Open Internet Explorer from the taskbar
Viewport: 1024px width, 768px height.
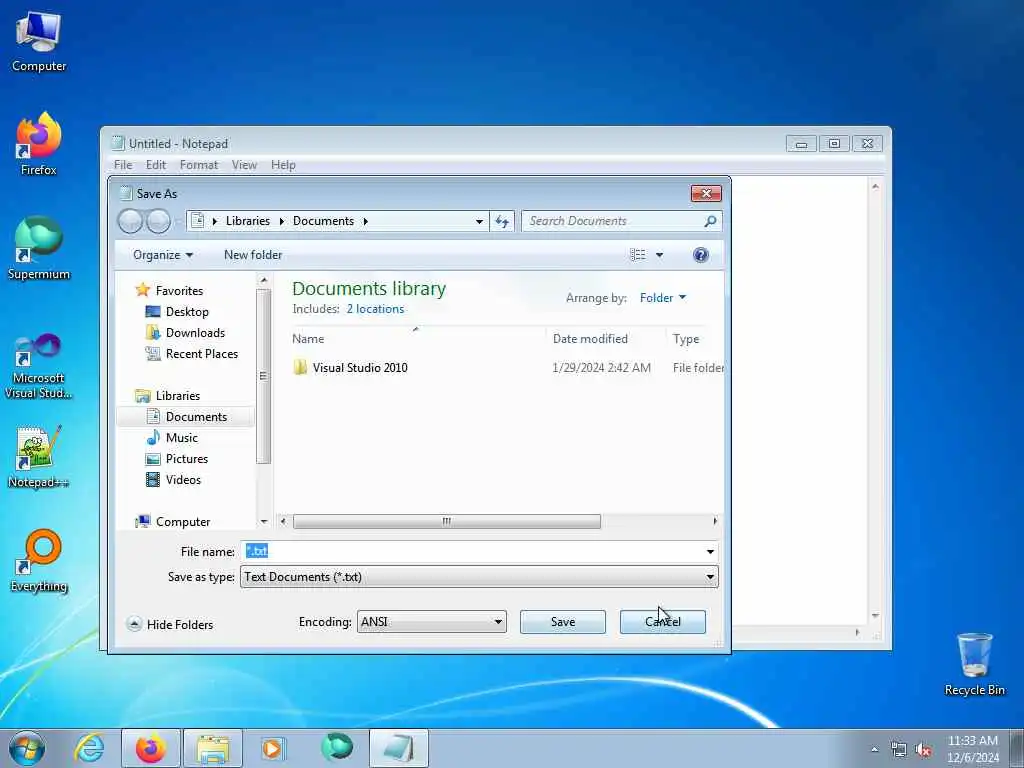89,748
